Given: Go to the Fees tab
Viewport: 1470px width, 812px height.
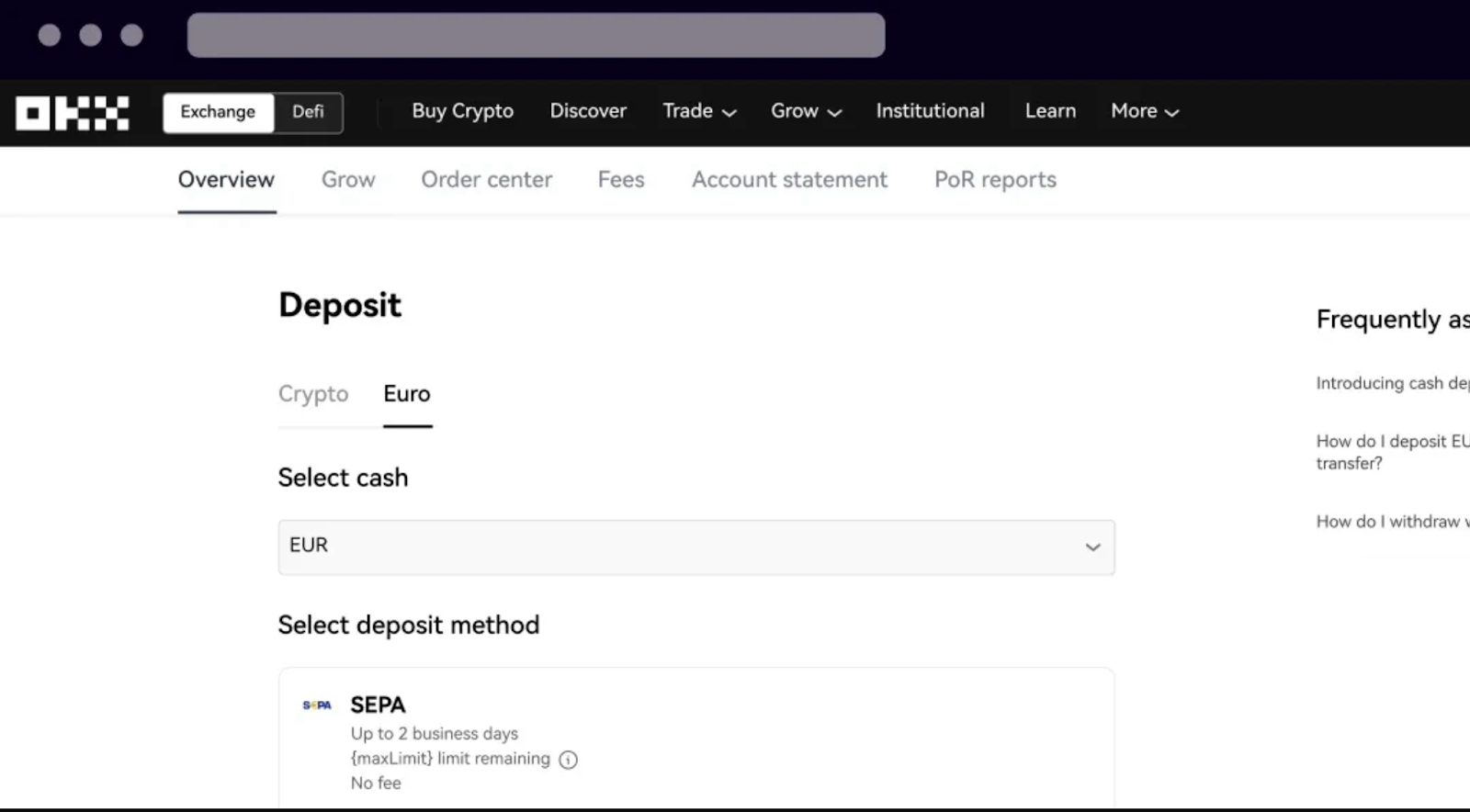Looking at the screenshot, I should point(621,180).
